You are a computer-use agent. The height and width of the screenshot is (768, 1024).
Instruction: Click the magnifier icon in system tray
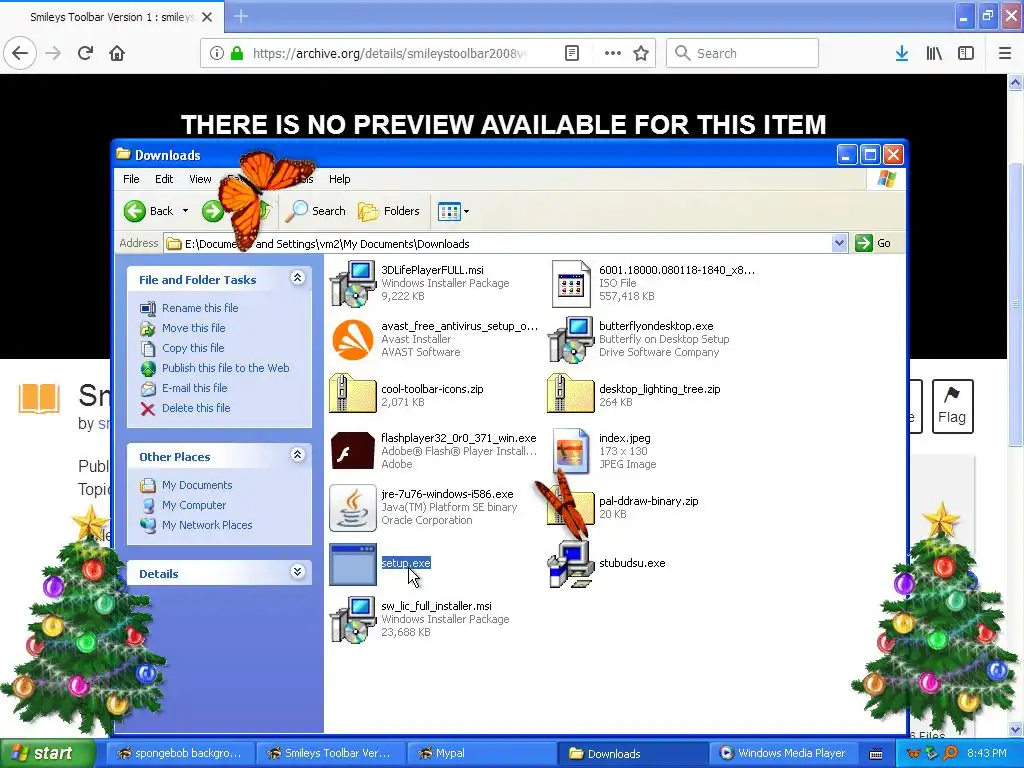pyautogui.click(x=951, y=753)
